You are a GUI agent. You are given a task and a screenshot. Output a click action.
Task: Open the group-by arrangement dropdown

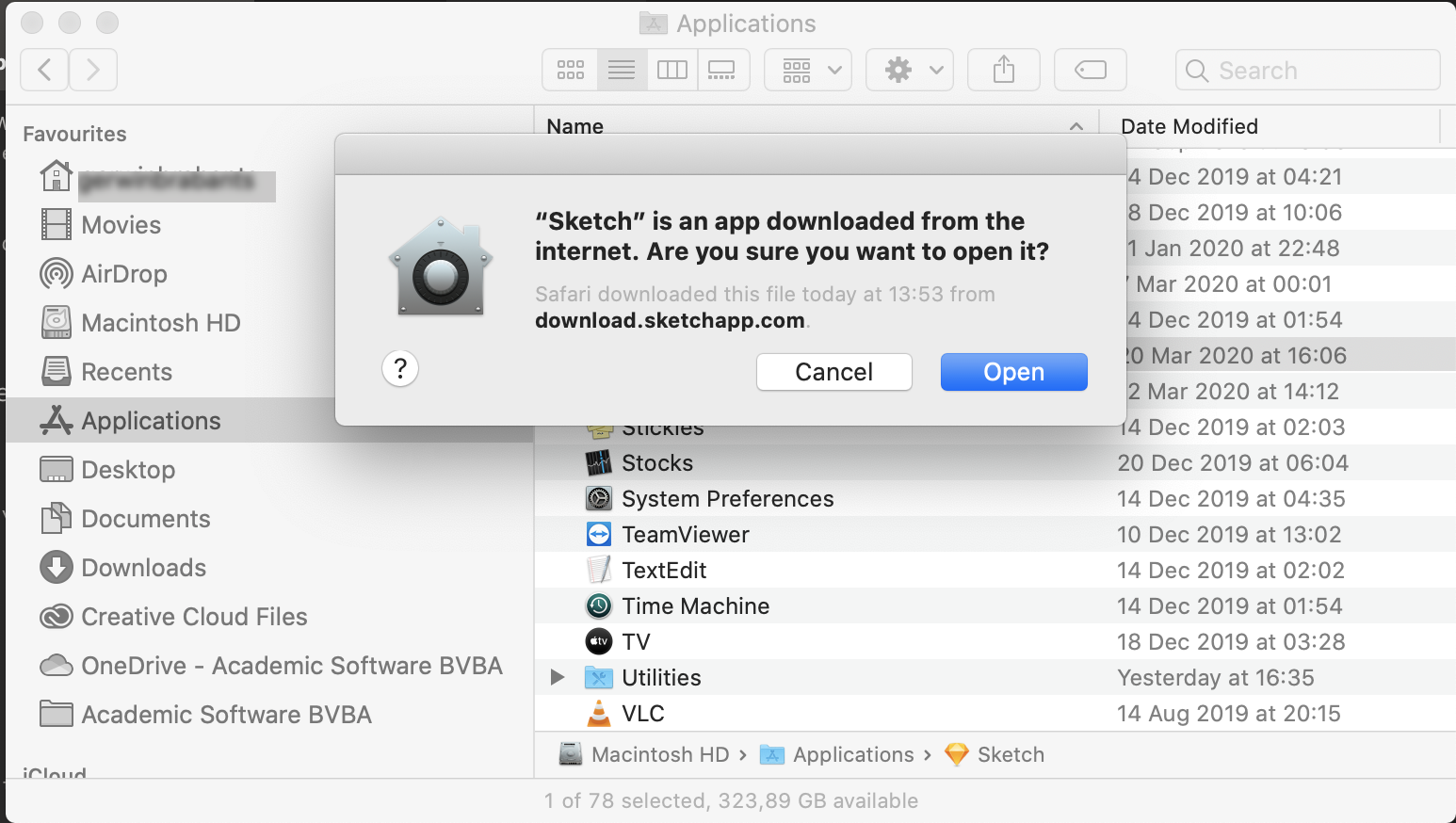pos(808,70)
